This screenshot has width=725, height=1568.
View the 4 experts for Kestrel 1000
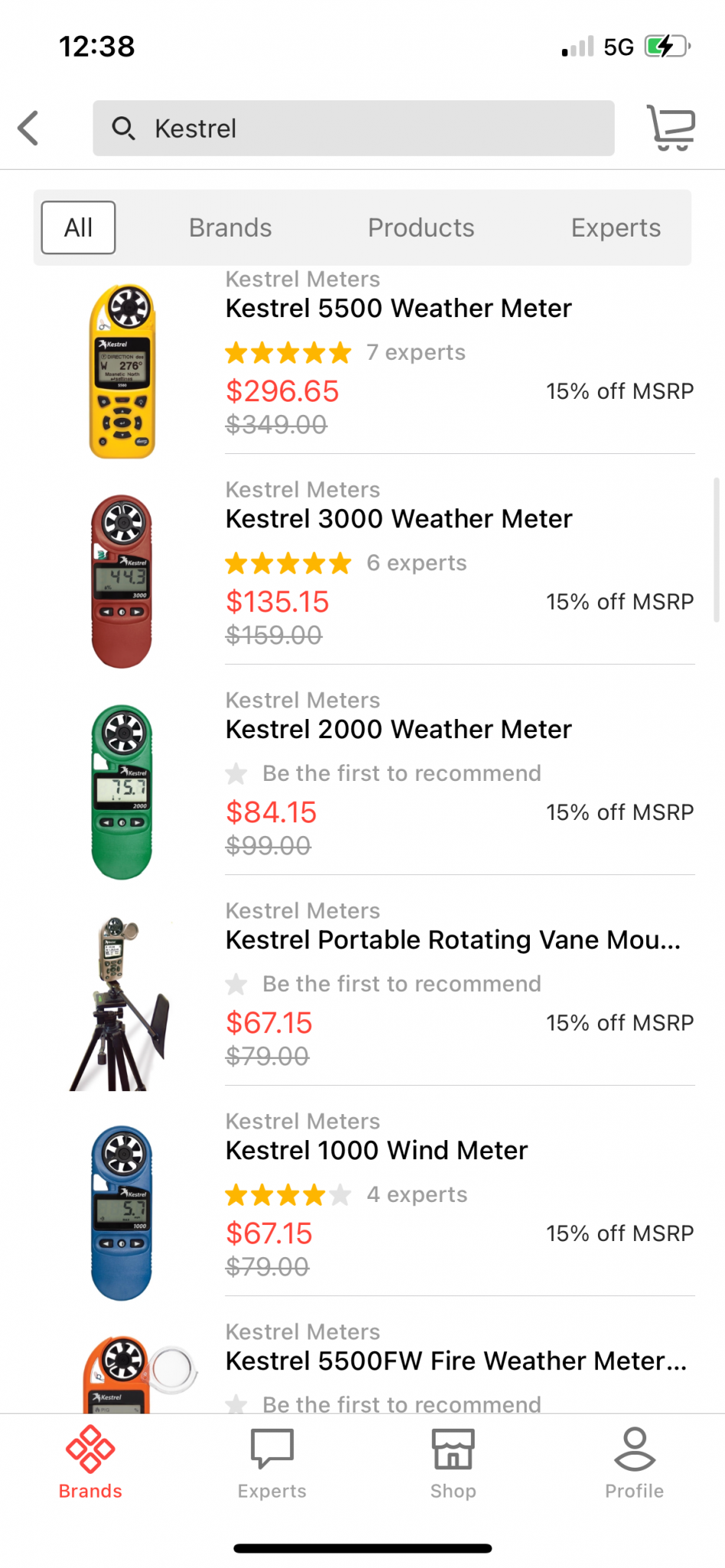click(416, 1194)
